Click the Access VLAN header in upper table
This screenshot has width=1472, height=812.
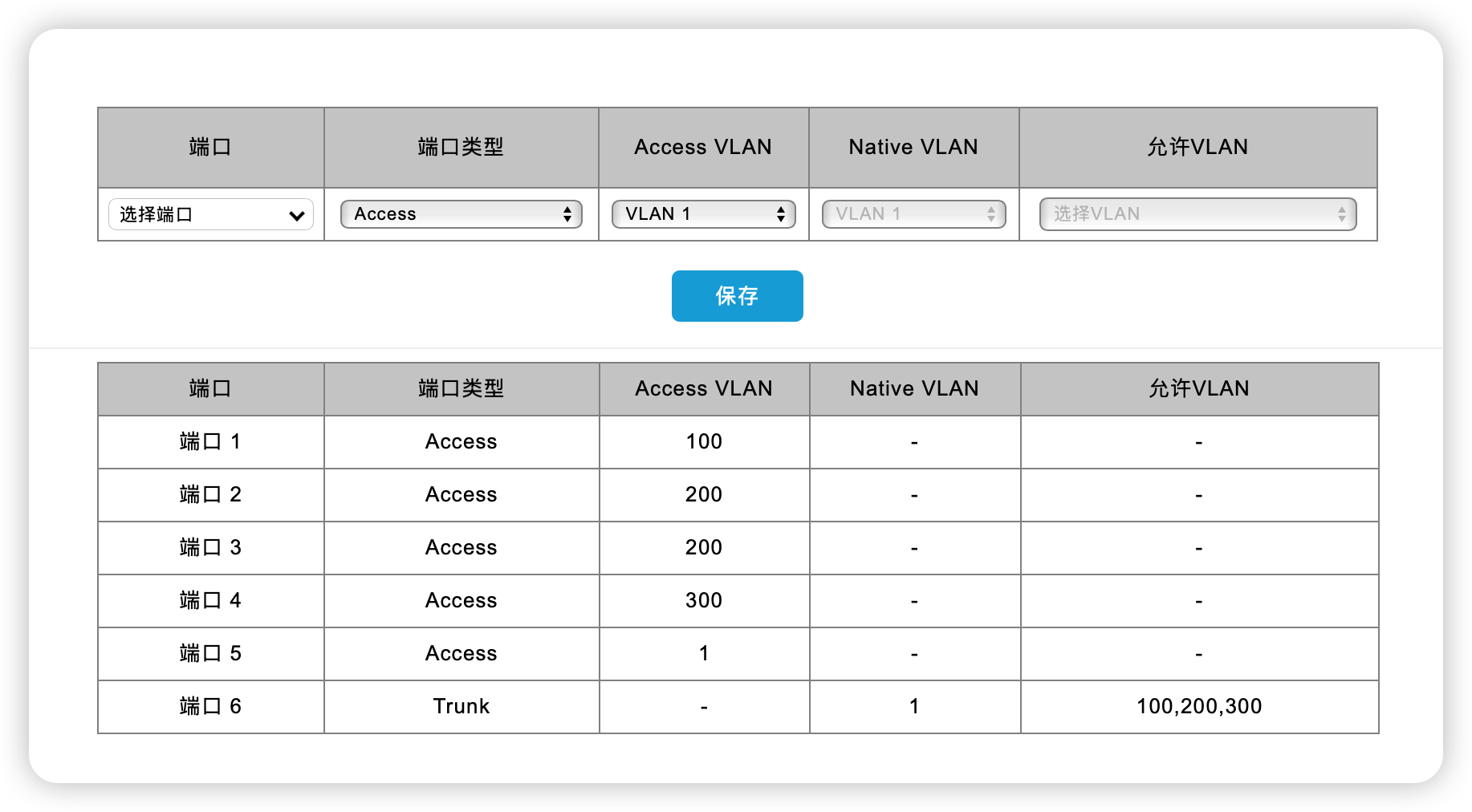[x=703, y=148]
